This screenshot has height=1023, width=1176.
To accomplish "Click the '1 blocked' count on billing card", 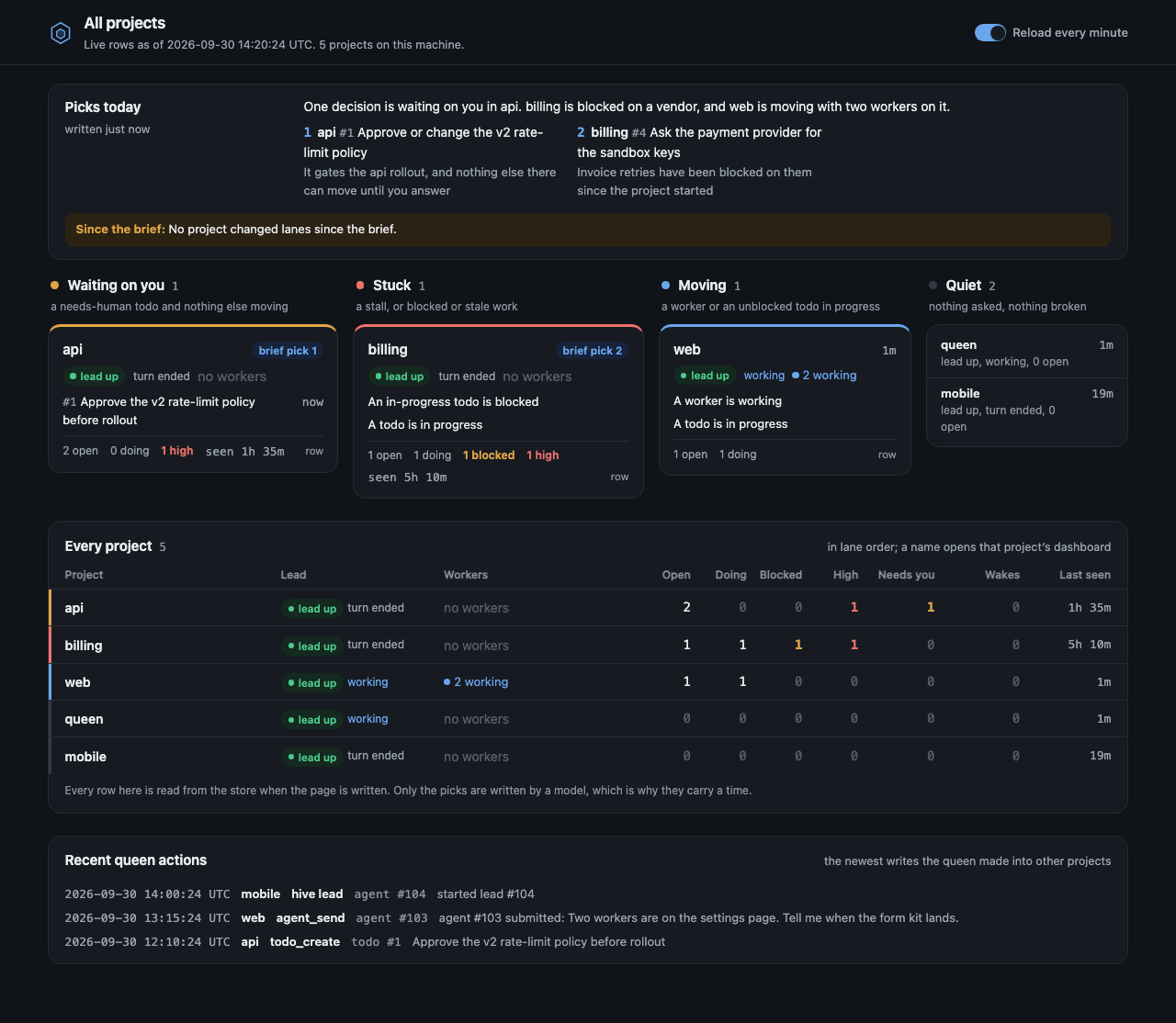I will pos(489,455).
